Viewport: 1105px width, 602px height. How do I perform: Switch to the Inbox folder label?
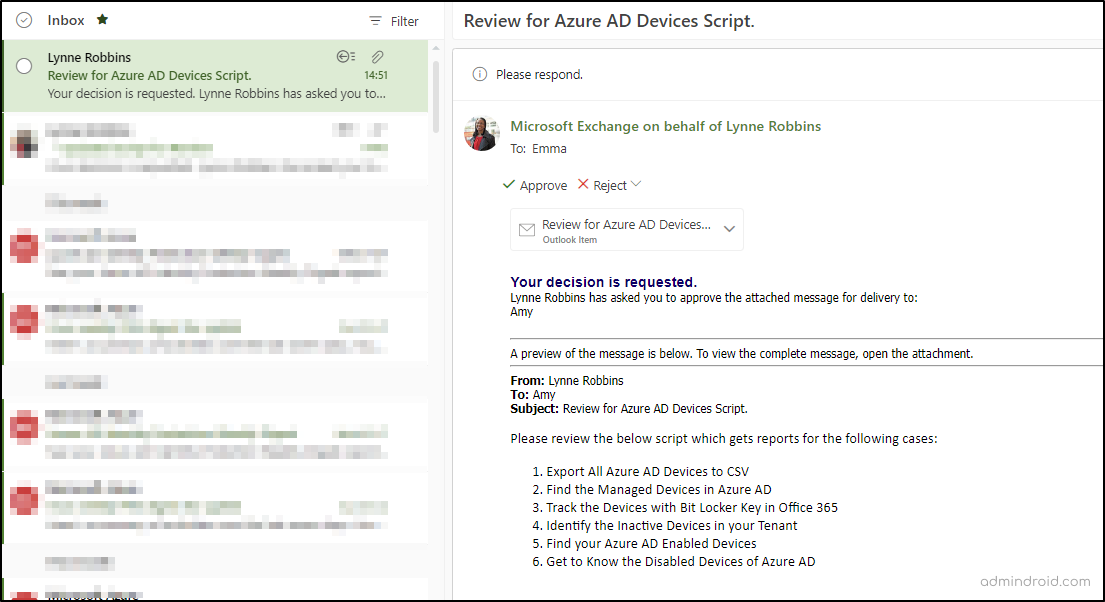65,19
